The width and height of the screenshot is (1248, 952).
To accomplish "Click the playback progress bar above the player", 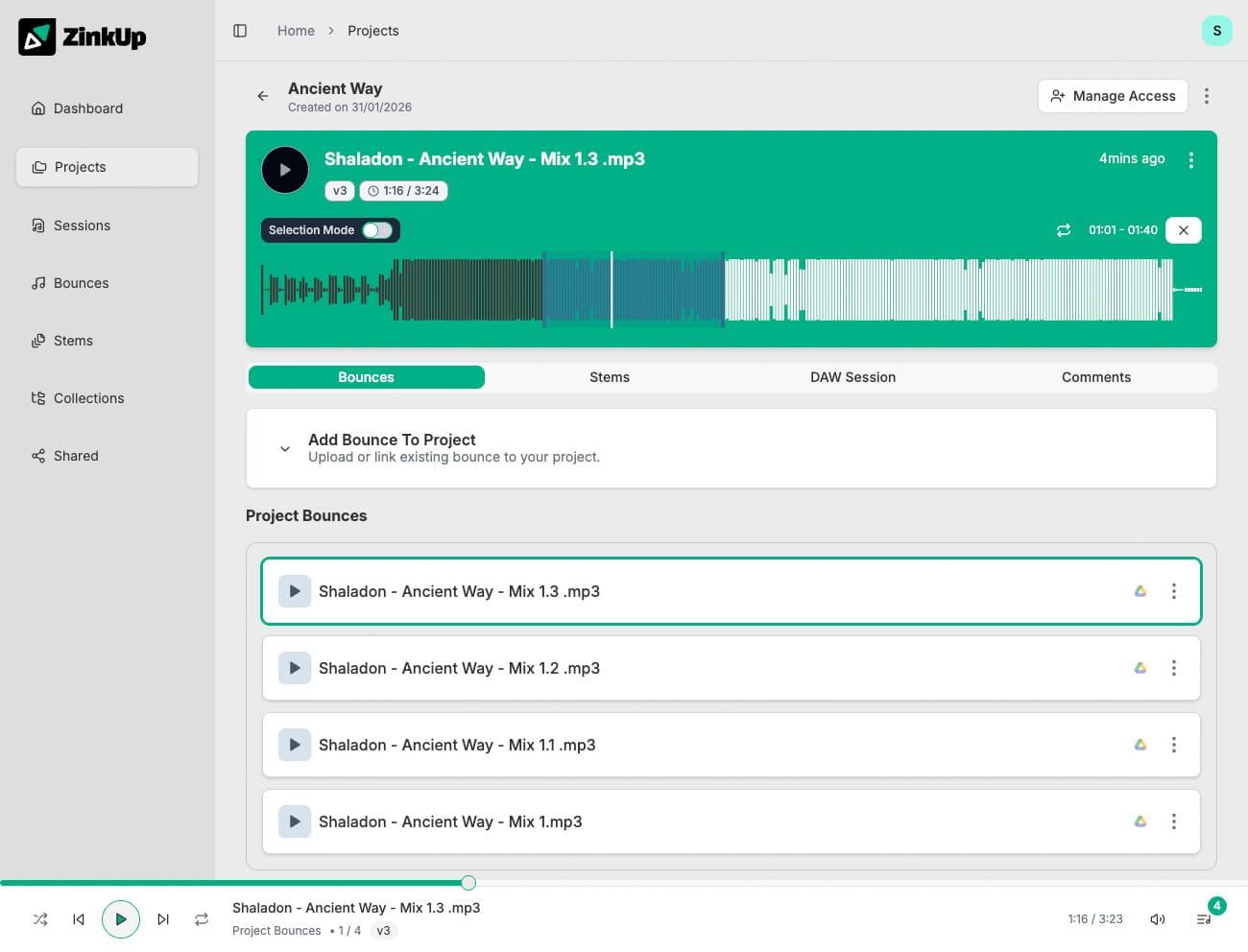I will 468,882.
